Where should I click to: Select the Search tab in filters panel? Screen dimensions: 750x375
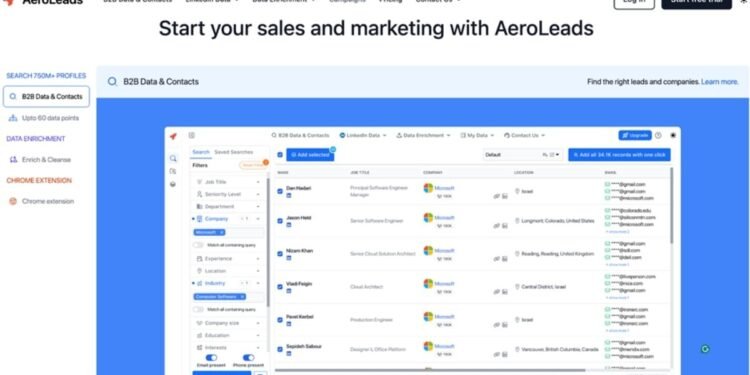coord(201,152)
